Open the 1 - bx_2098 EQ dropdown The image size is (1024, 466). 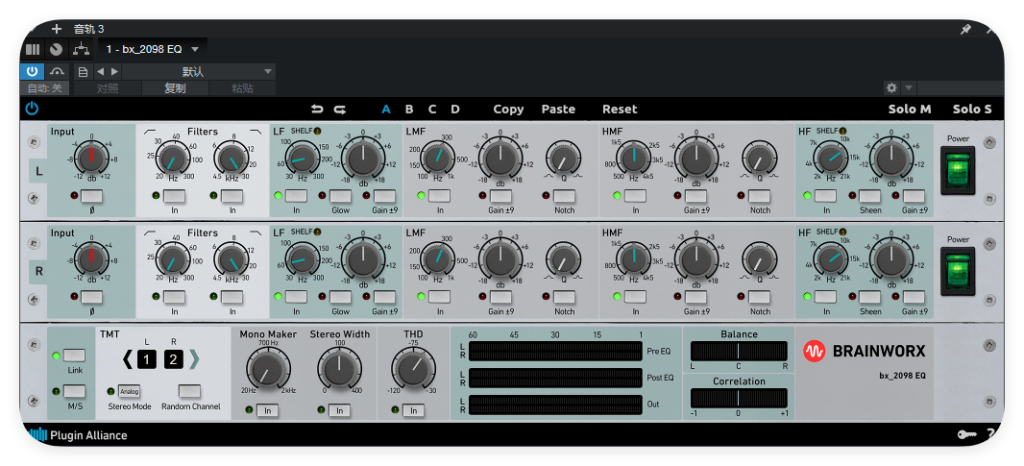[x=153, y=49]
